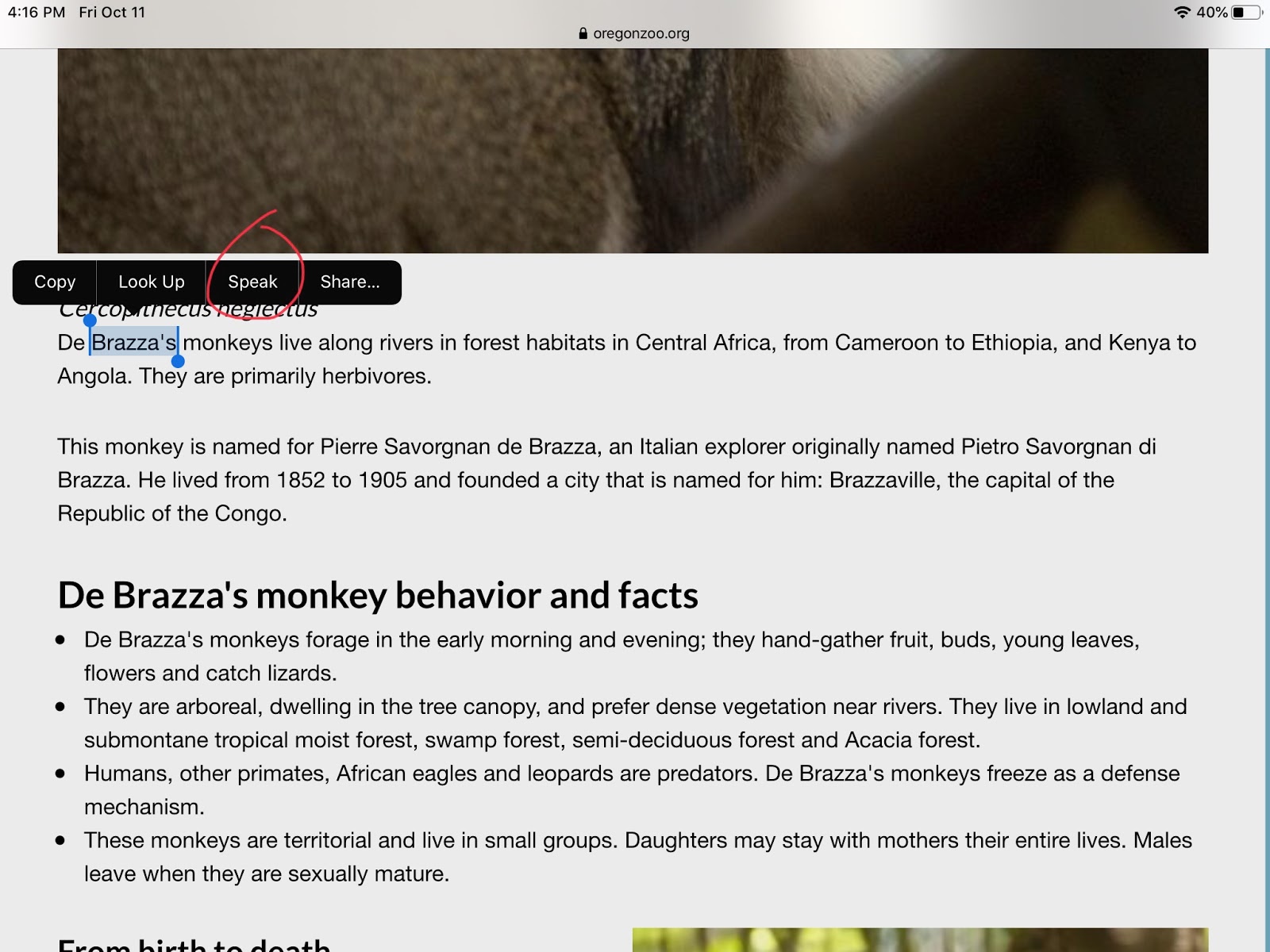Tap the Fri Oct 11 date in the status bar

click(112, 12)
